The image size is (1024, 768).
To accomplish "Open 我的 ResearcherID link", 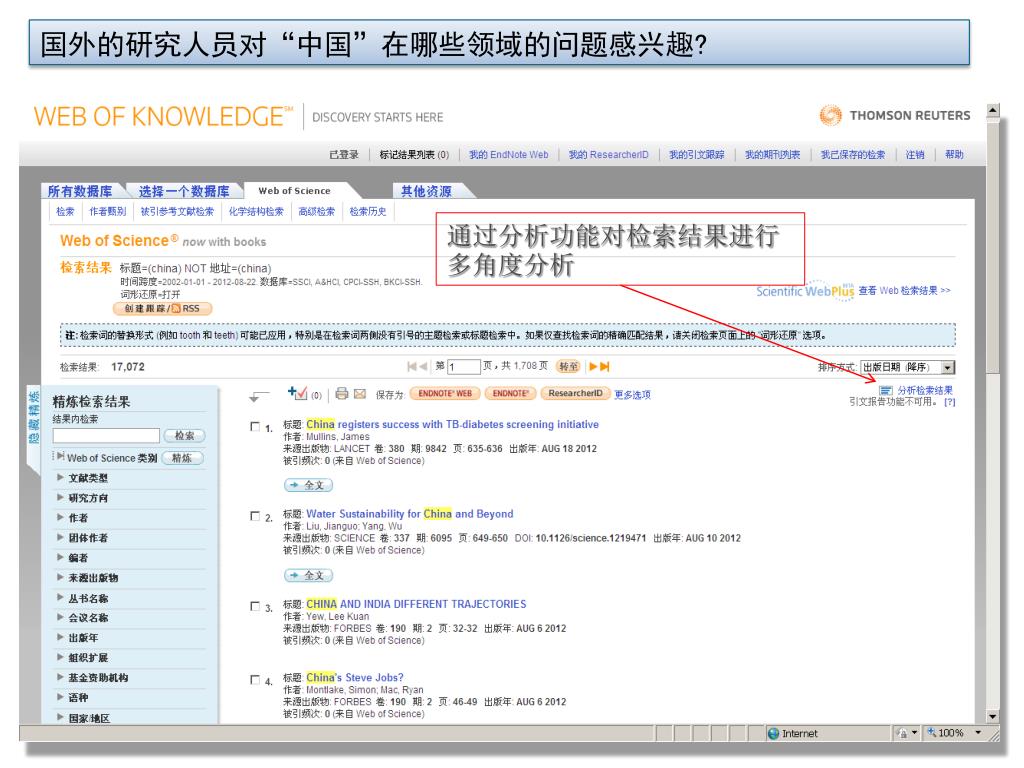I will pos(609,155).
